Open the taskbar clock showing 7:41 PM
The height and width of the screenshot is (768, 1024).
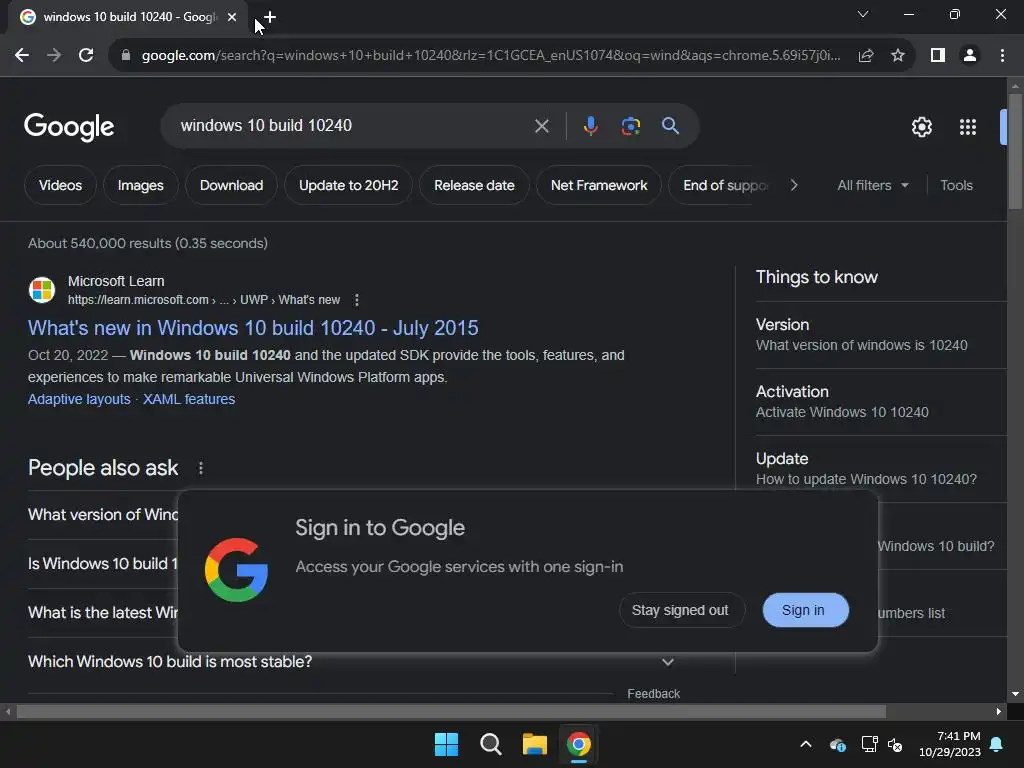tap(950, 744)
